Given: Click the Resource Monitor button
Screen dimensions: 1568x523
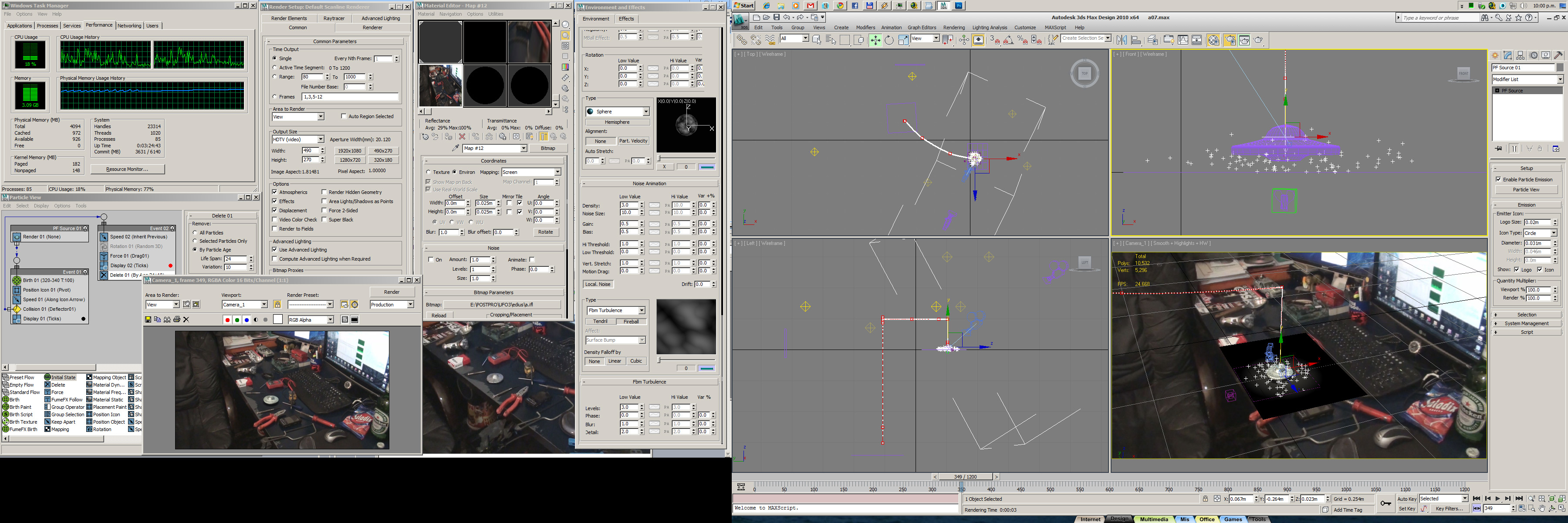Looking at the screenshot, I should [127, 169].
